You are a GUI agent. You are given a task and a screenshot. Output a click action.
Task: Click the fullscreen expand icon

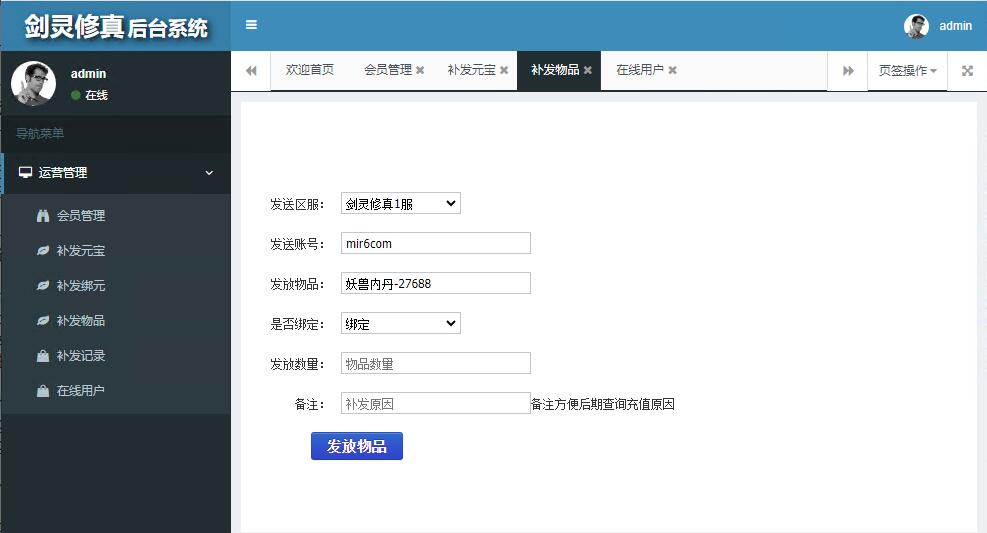(x=967, y=71)
